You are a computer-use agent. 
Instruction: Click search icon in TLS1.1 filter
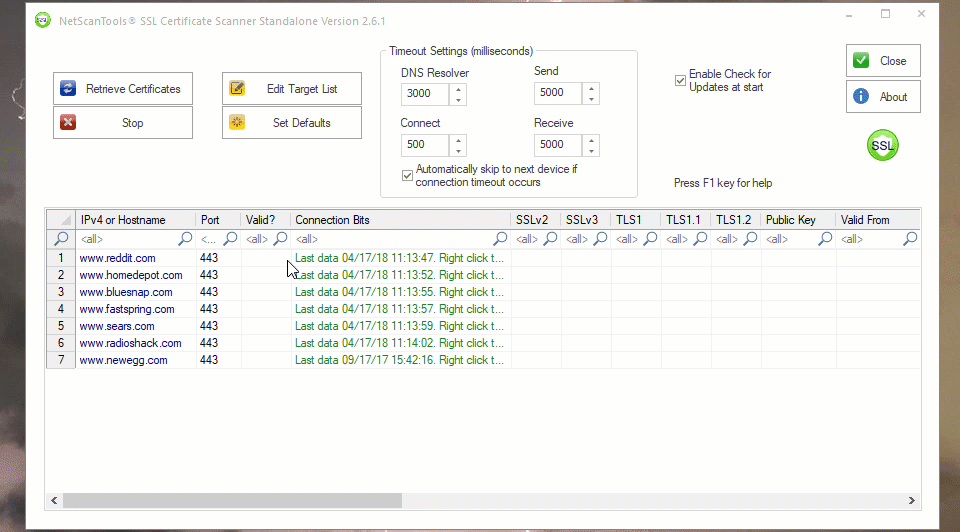point(701,239)
